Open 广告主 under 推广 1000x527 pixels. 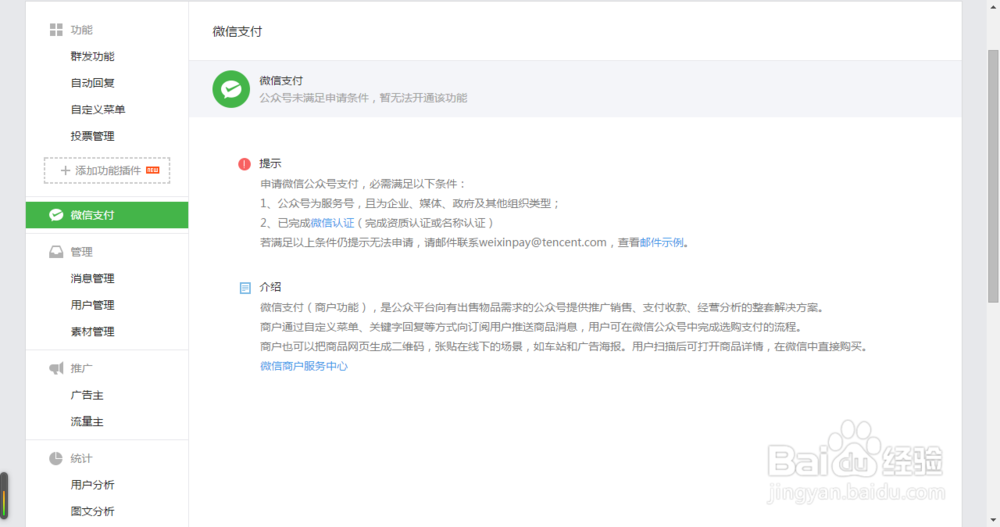[x=87, y=395]
